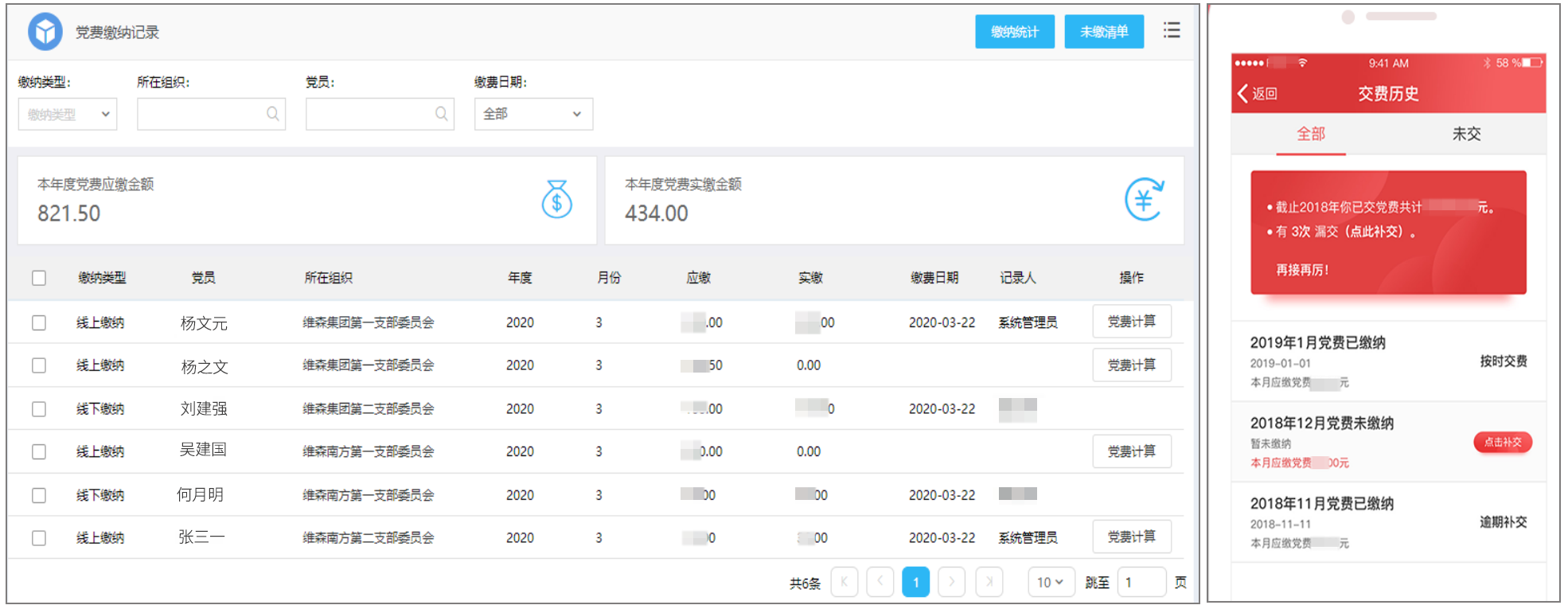Toggle the select-all checkbox in table header
The width and height of the screenshot is (1568, 609).
tap(39, 278)
